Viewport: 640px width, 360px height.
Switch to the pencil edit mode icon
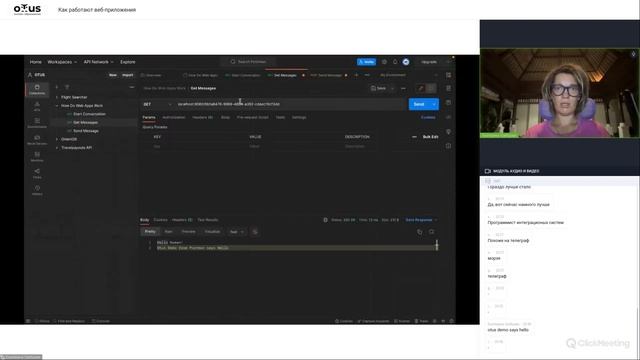tap(421, 88)
